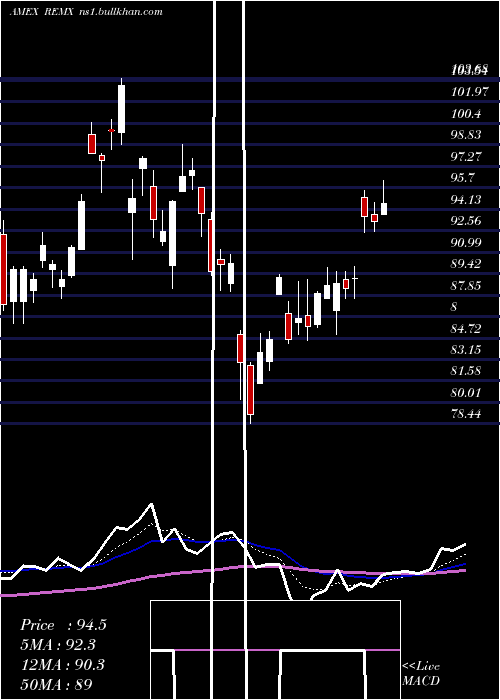Select the 83.15 price axis label
Viewport: 500px width, 700px height.
point(467,350)
